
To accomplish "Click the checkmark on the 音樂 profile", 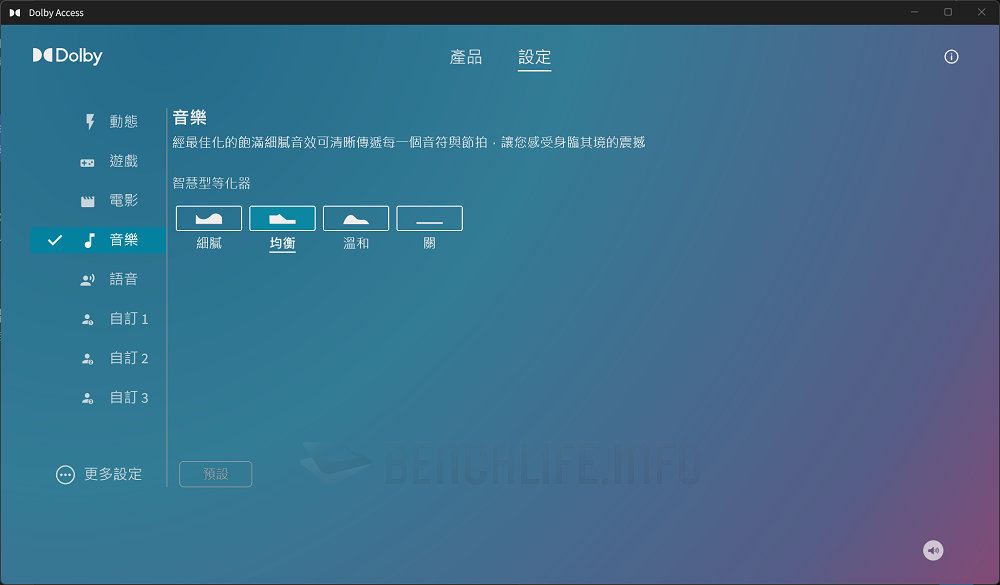I will [x=55, y=240].
